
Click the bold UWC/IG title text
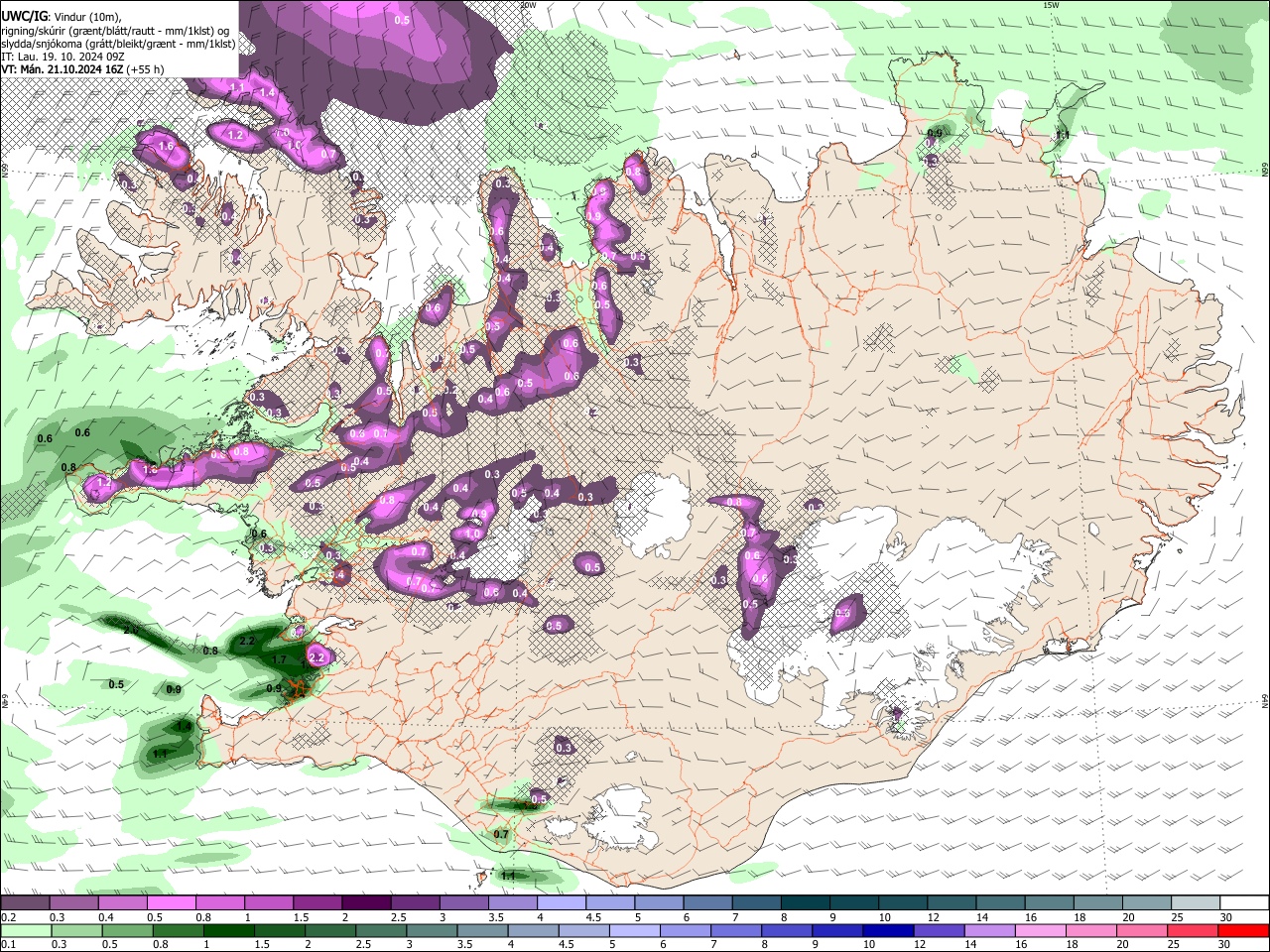[x=24, y=16]
